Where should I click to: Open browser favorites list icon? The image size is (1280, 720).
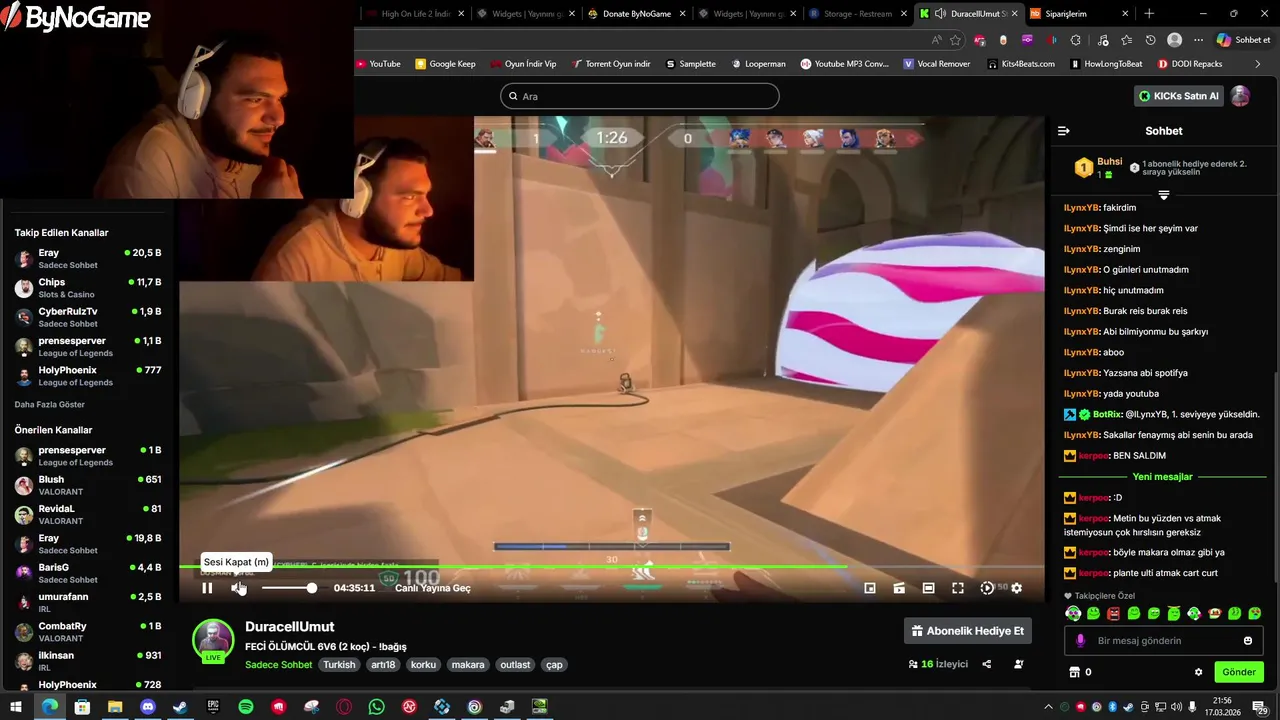[x=1127, y=40]
